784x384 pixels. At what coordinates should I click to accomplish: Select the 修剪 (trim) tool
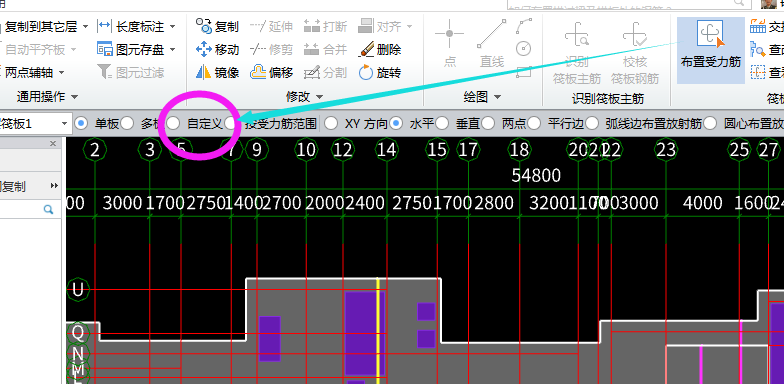tap(271, 50)
